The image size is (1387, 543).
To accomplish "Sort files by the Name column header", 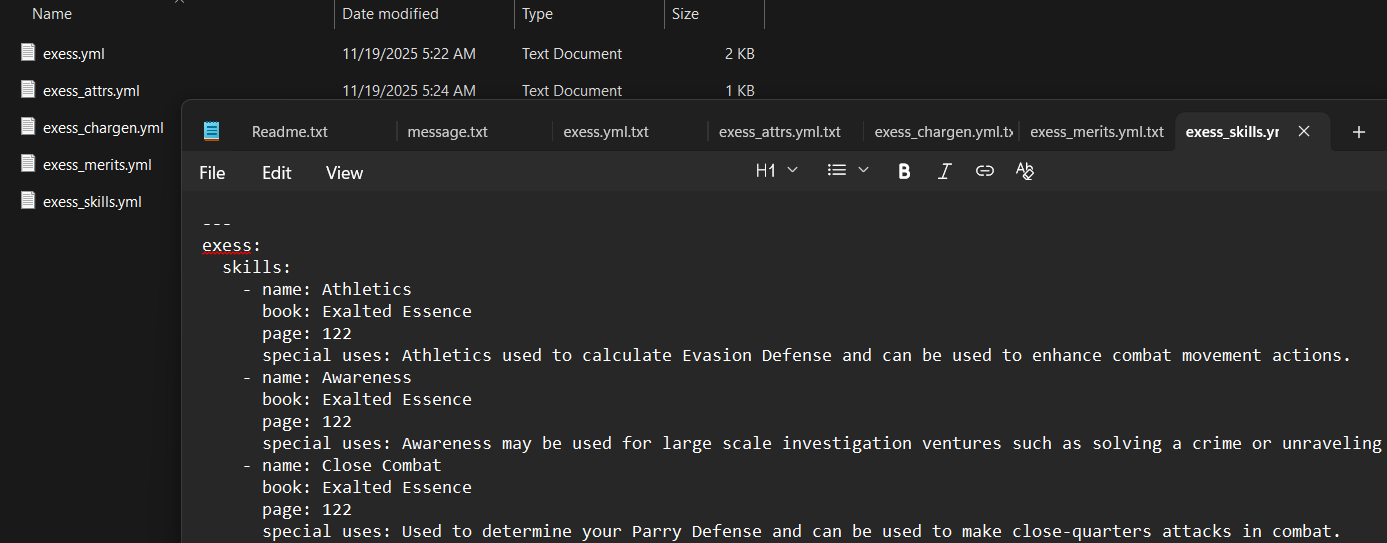I will (x=52, y=14).
